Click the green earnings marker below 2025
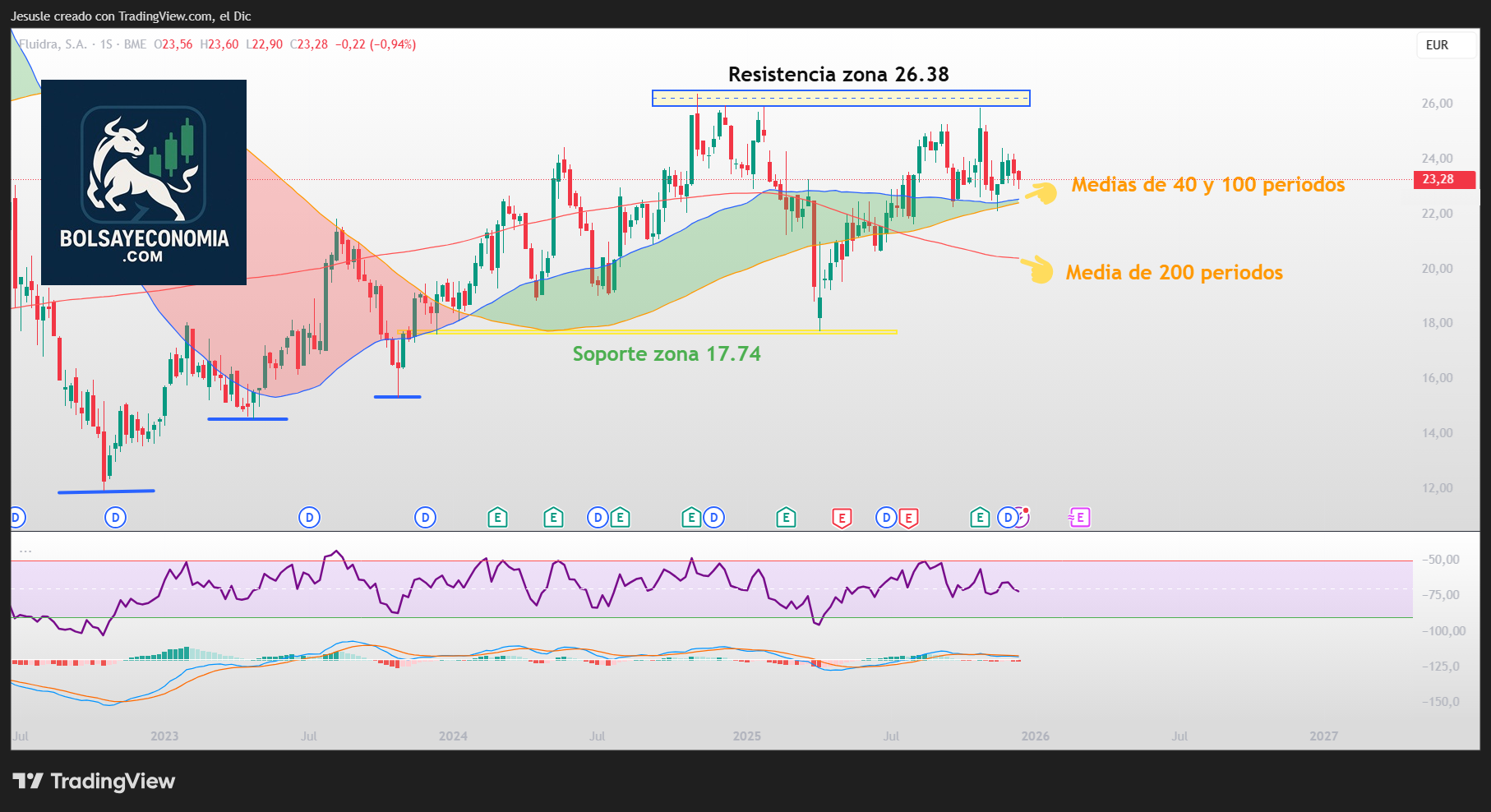This screenshot has width=1491, height=812. point(786,518)
